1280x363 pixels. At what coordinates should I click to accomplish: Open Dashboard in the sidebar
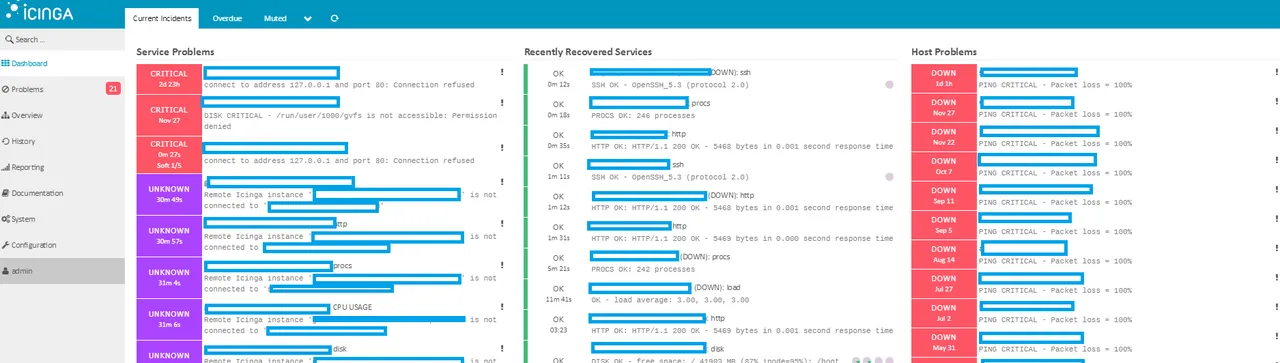point(62,63)
